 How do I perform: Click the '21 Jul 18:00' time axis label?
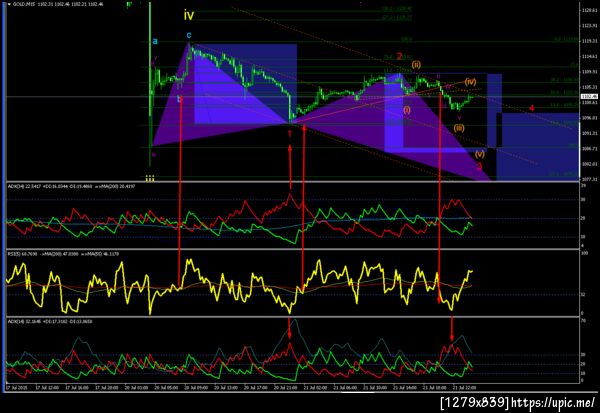click(435, 387)
